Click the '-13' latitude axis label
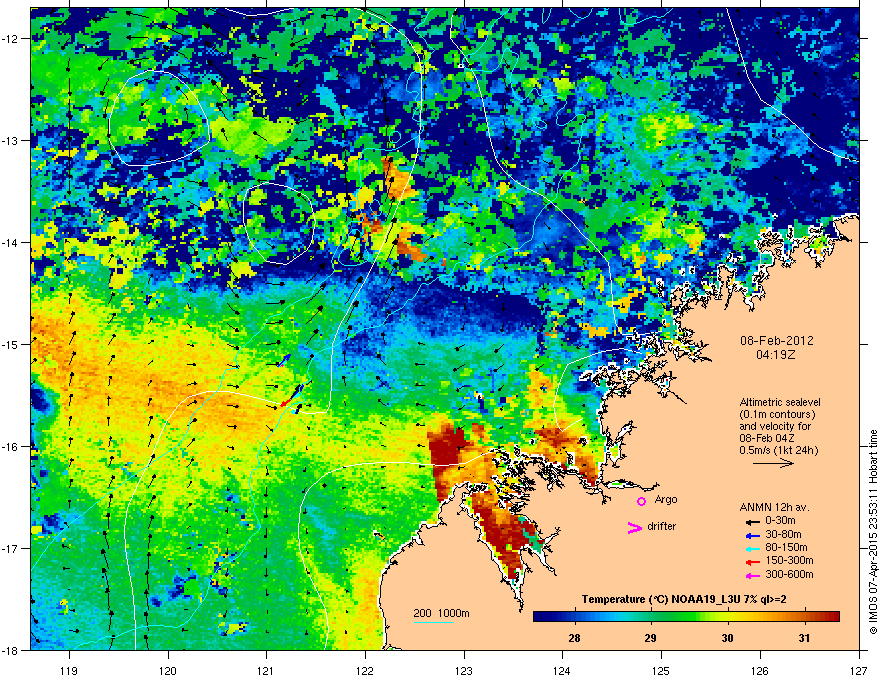Image resolution: width=880 pixels, height=680 pixels. [x=10, y=140]
